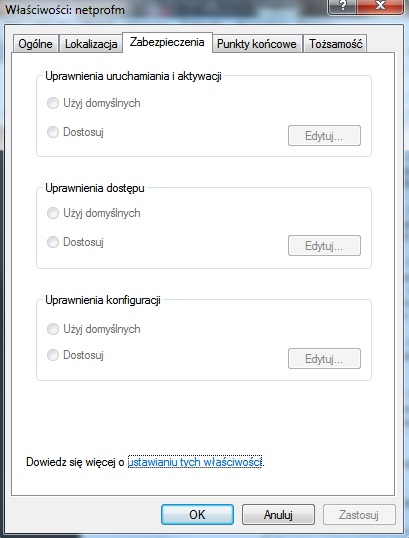409x538 pixels.
Task: Open the Punkty końcowe tab
Action: [x=257, y=44]
